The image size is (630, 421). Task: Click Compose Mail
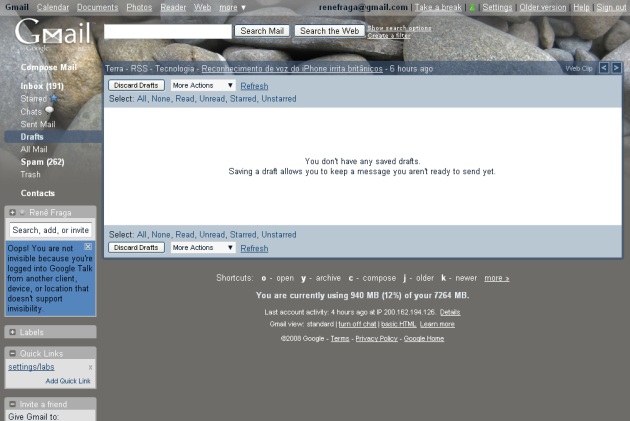click(49, 67)
